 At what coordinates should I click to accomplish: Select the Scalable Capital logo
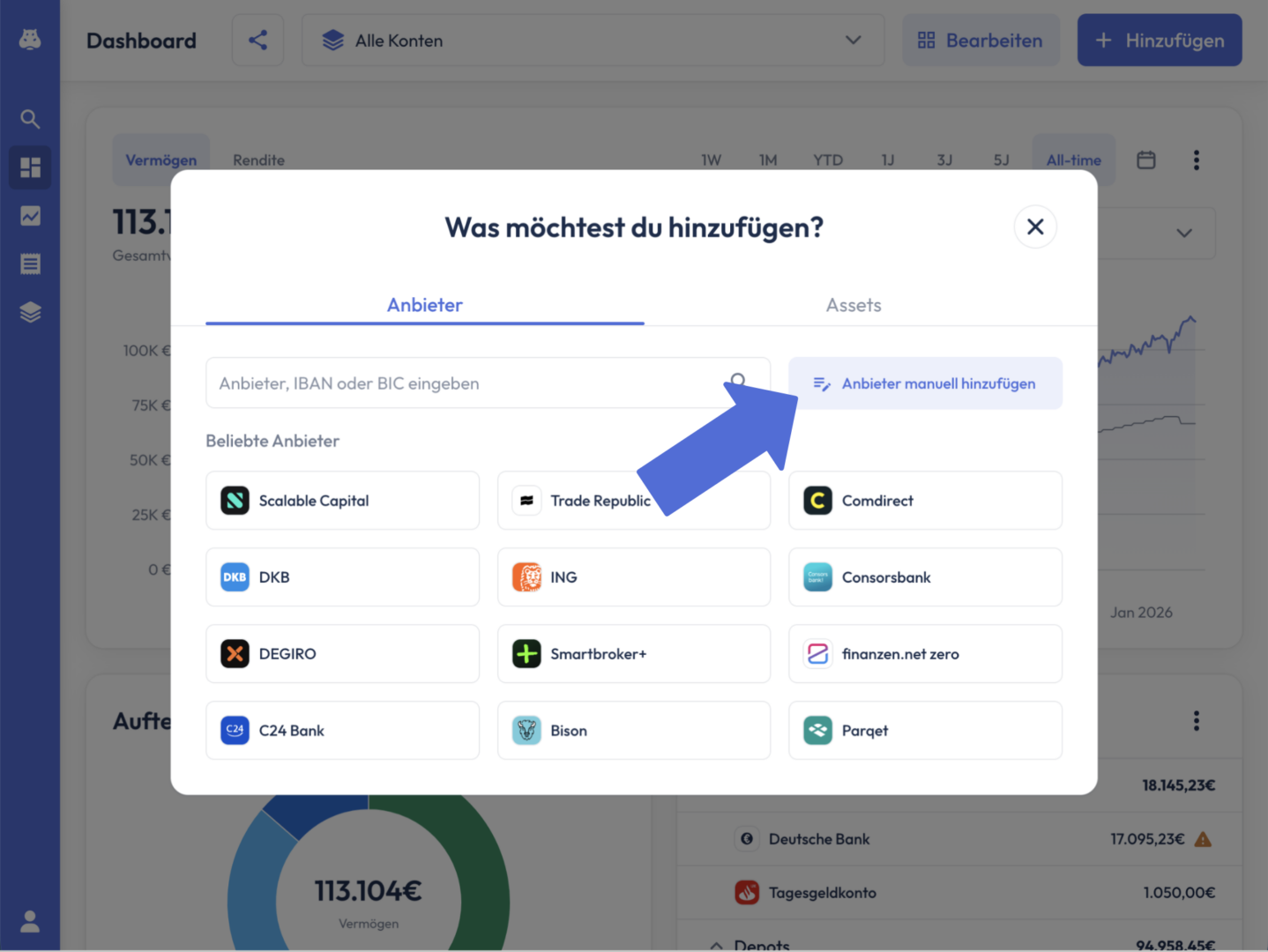point(235,501)
